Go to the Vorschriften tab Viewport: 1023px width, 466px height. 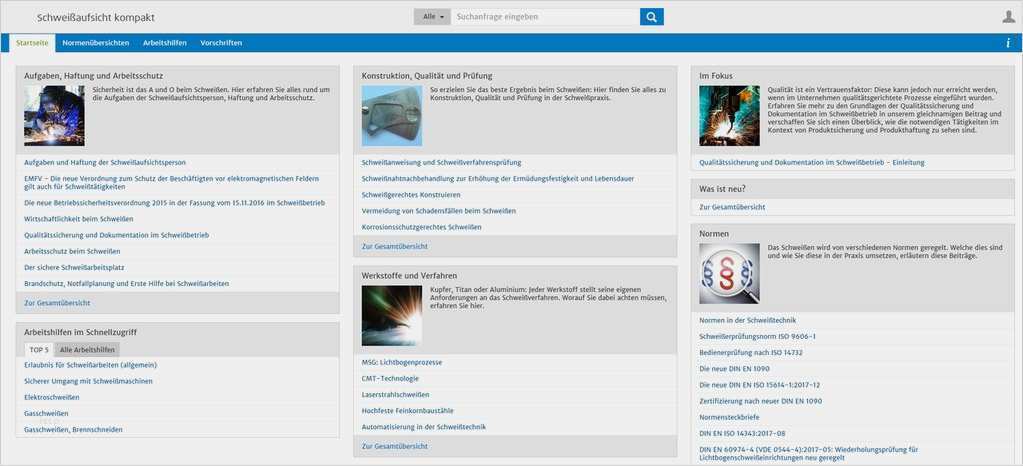tap(221, 43)
